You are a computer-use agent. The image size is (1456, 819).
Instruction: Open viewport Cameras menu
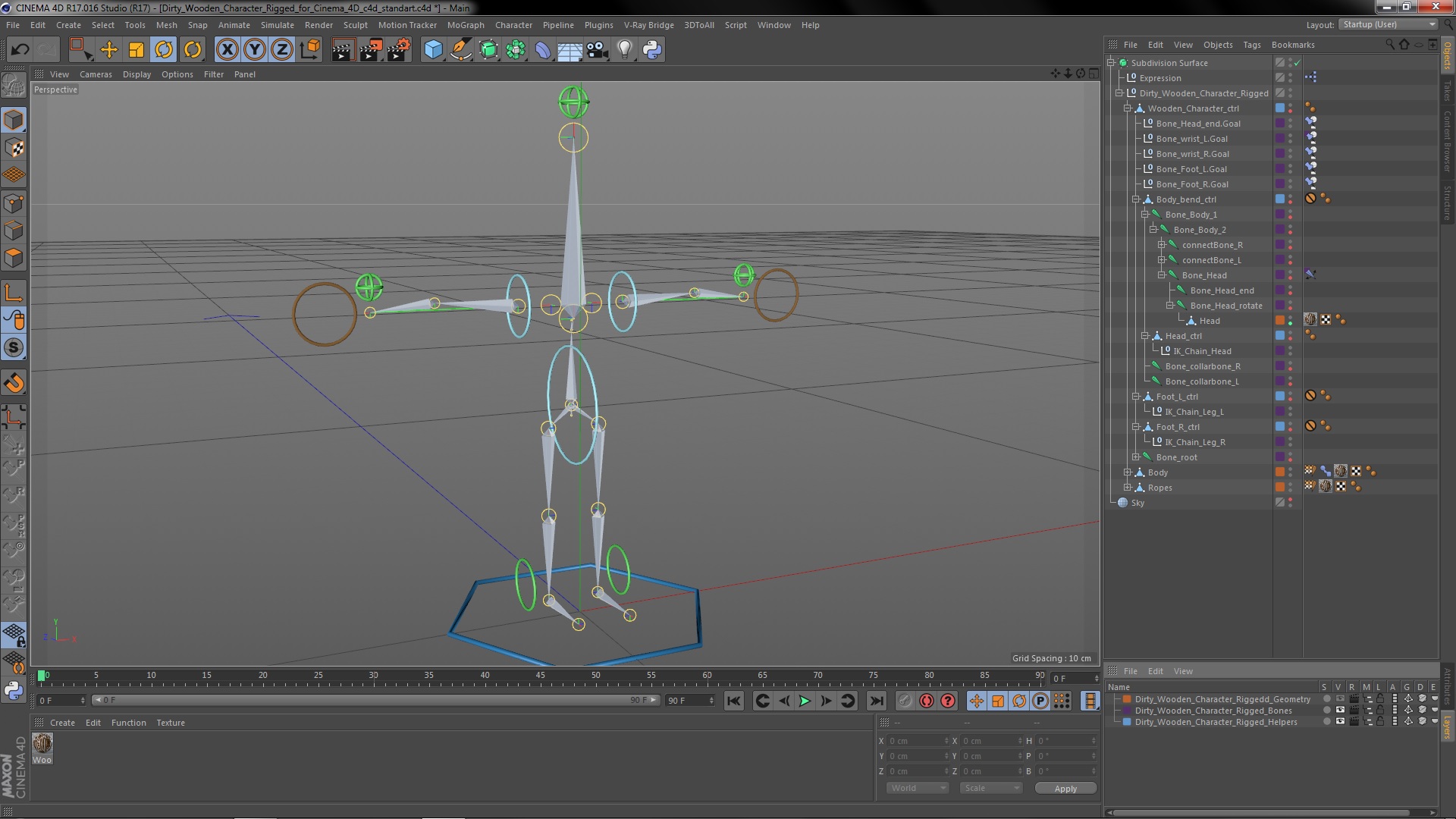(96, 74)
